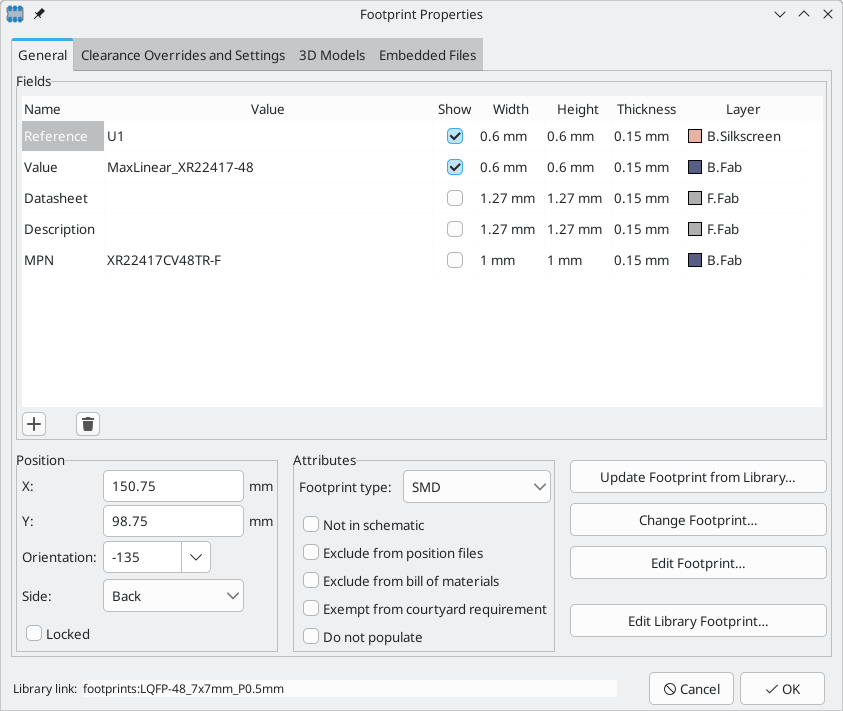The width and height of the screenshot is (843, 711).
Task: Toggle the Locked checkbox
Action: pos(34,634)
